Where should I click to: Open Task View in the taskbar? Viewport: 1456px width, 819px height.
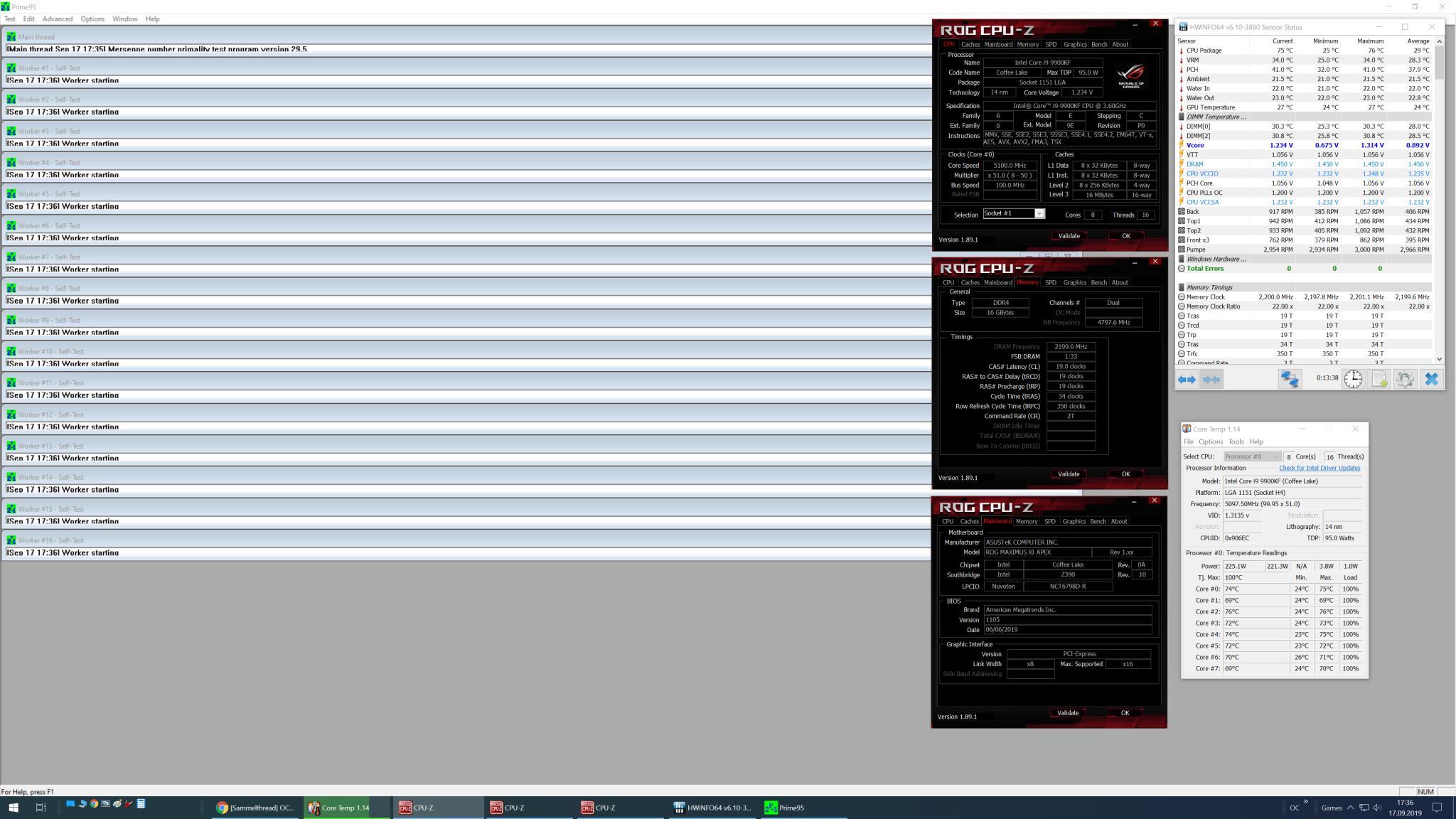[41, 807]
